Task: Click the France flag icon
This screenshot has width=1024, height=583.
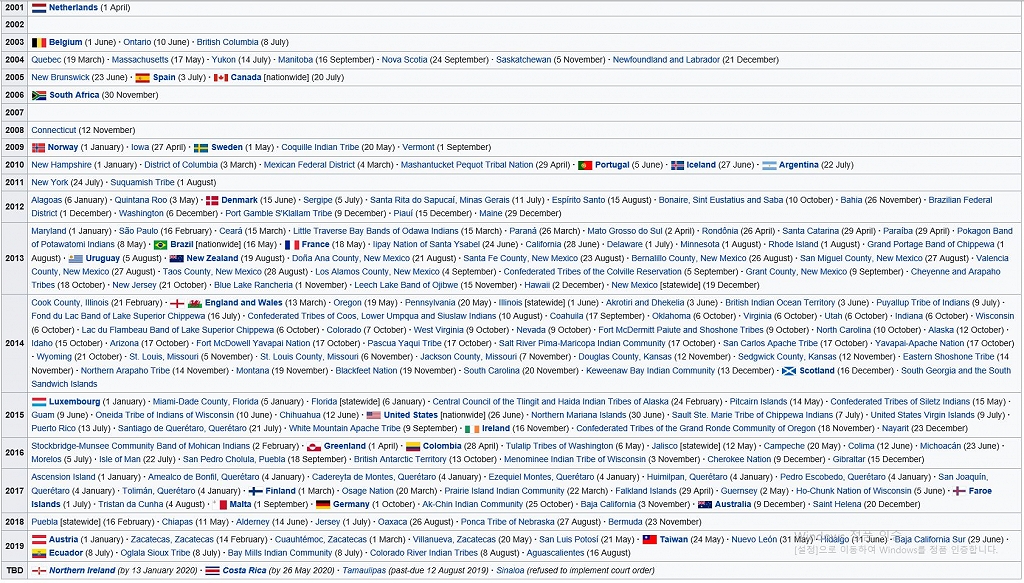Action: click(292, 245)
